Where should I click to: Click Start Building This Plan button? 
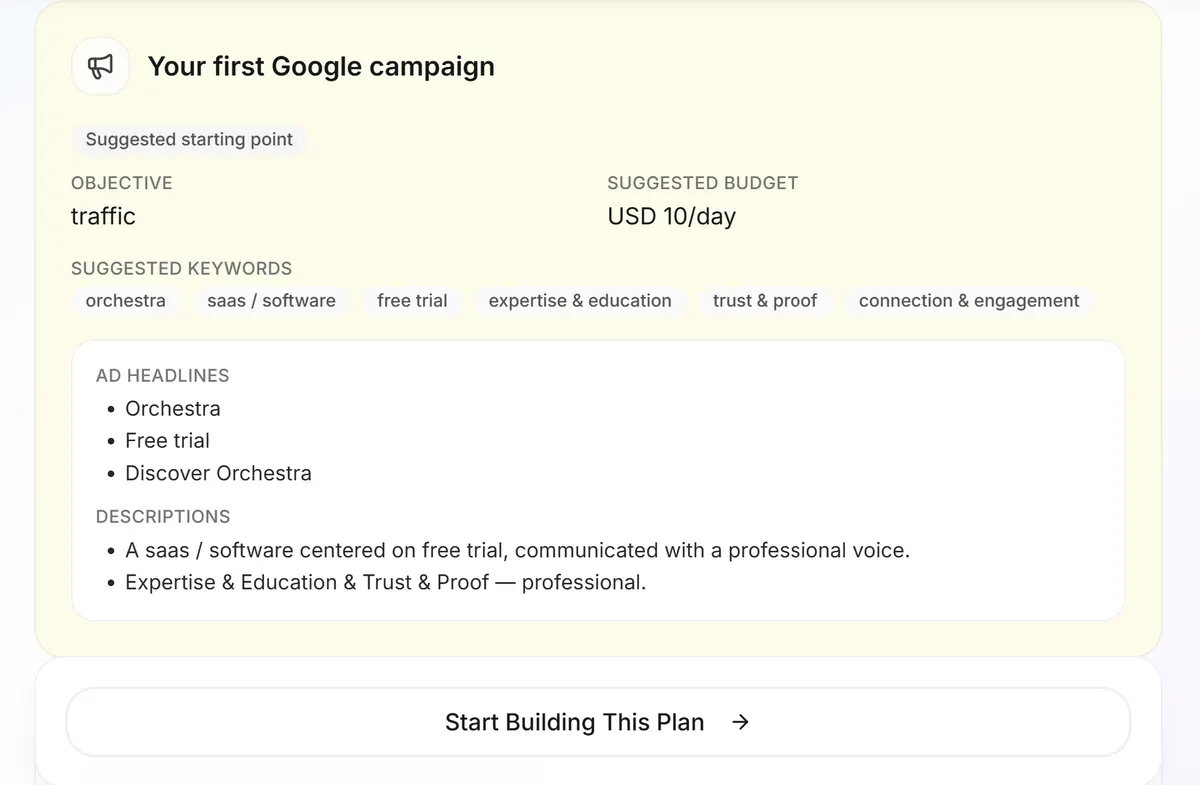[x=598, y=722]
